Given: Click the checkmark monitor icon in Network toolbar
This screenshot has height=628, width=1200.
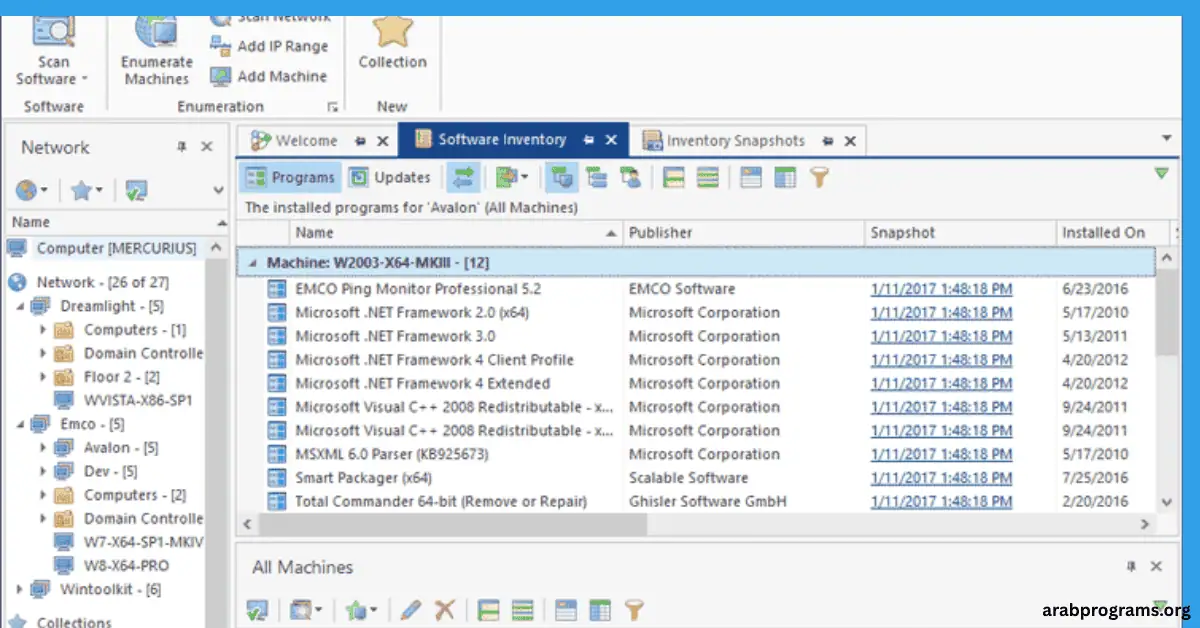Looking at the screenshot, I should pyautogui.click(x=137, y=190).
